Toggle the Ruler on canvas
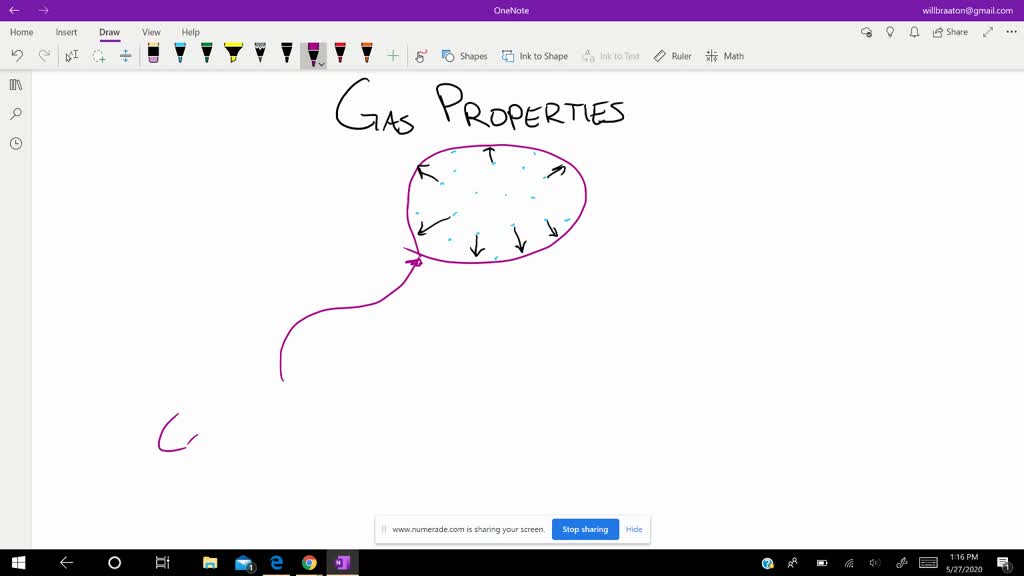 pyautogui.click(x=672, y=56)
